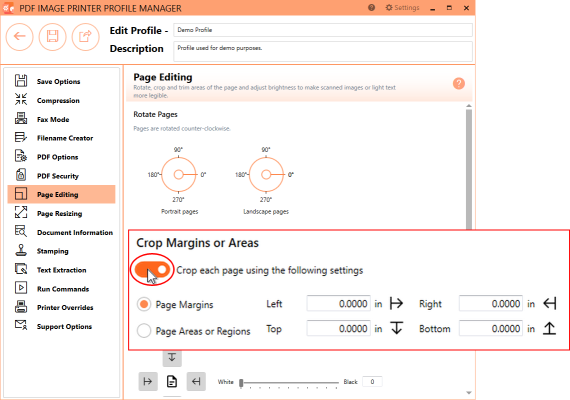Open Save Options section
Viewport: 570px width, 400px height.
point(61,81)
